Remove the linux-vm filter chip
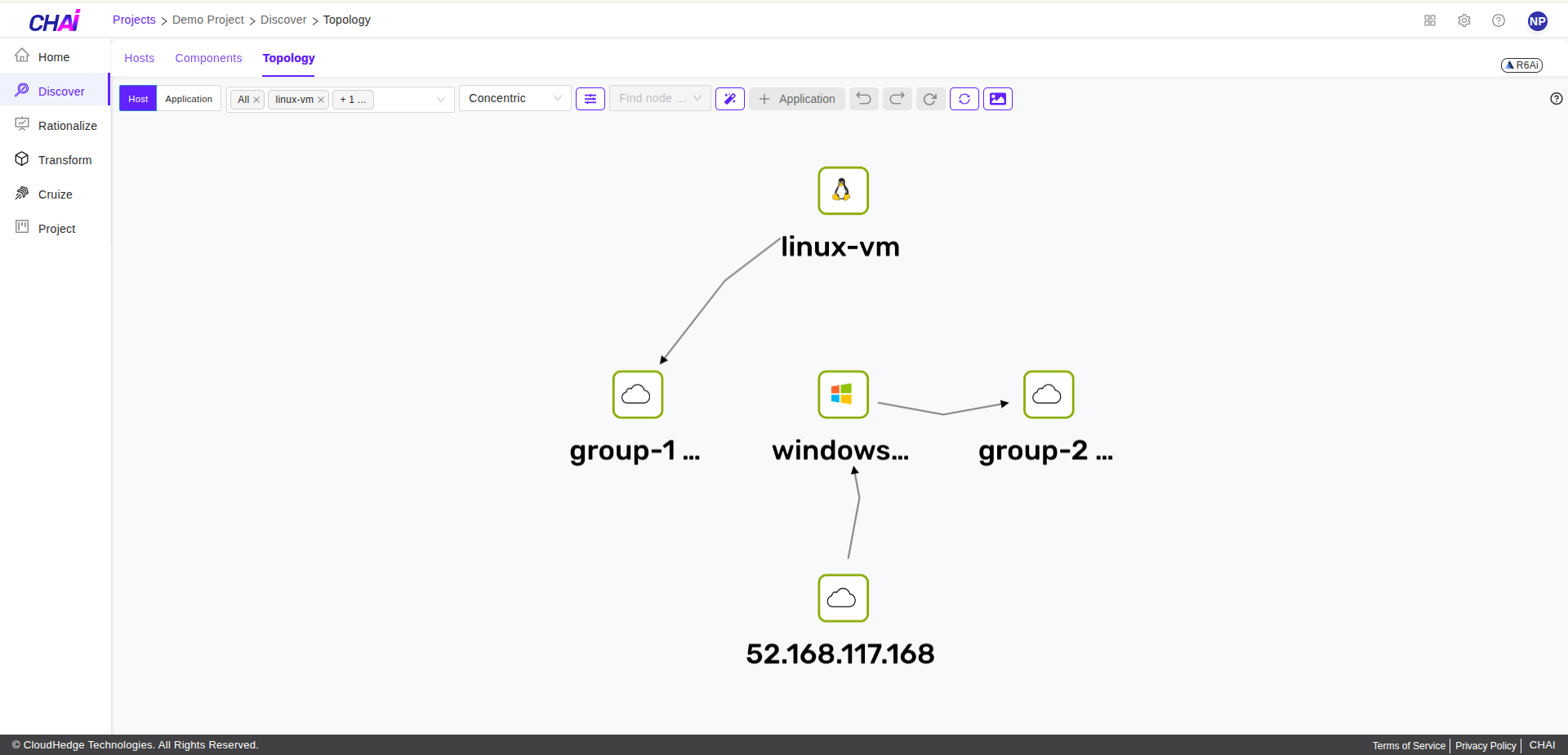1568x755 pixels. pos(321,99)
